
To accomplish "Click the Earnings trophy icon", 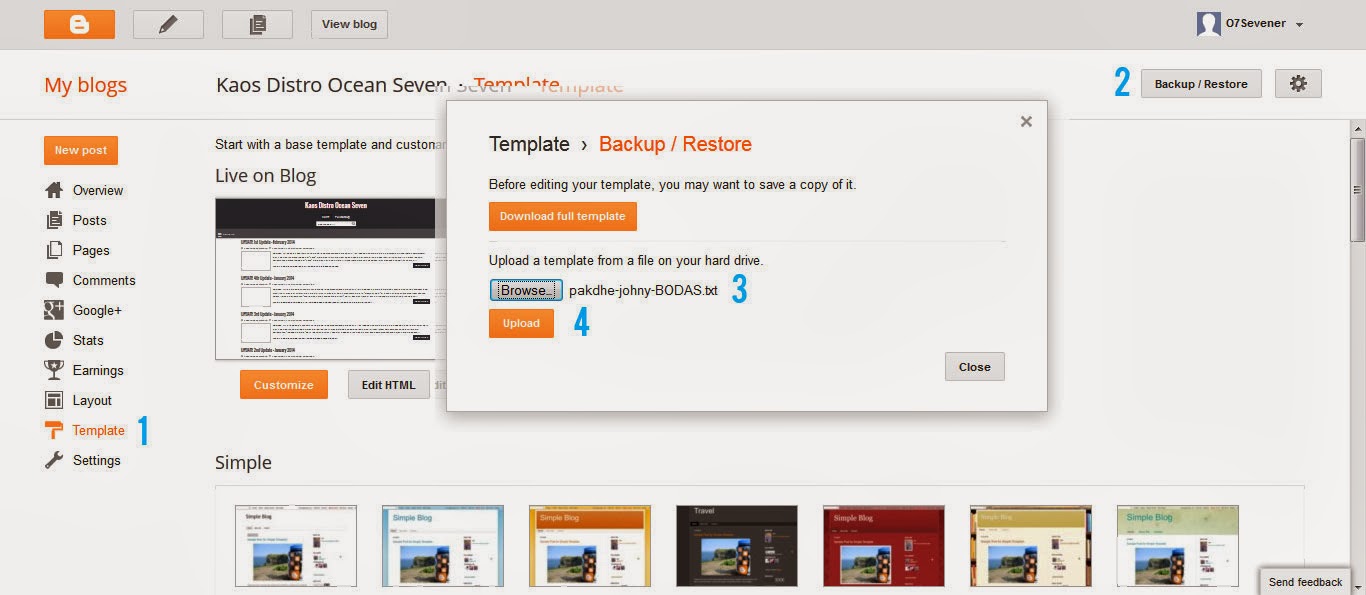I will pyautogui.click(x=54, y=370).
